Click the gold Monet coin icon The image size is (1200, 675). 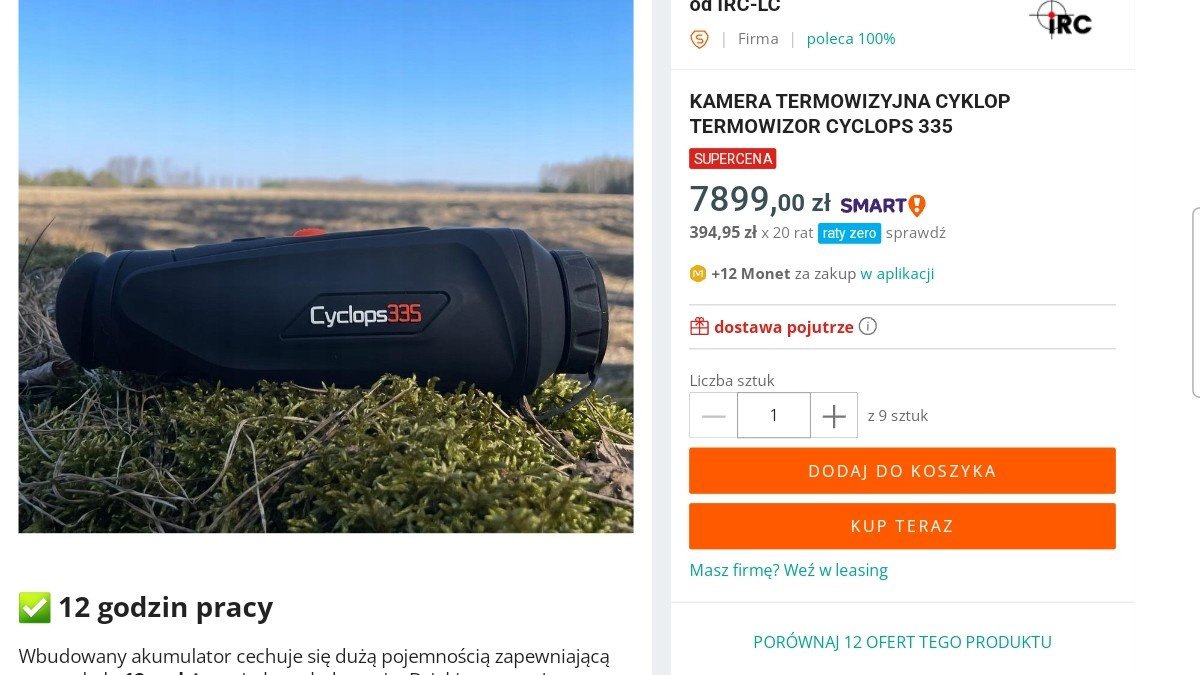pos(698,273)
